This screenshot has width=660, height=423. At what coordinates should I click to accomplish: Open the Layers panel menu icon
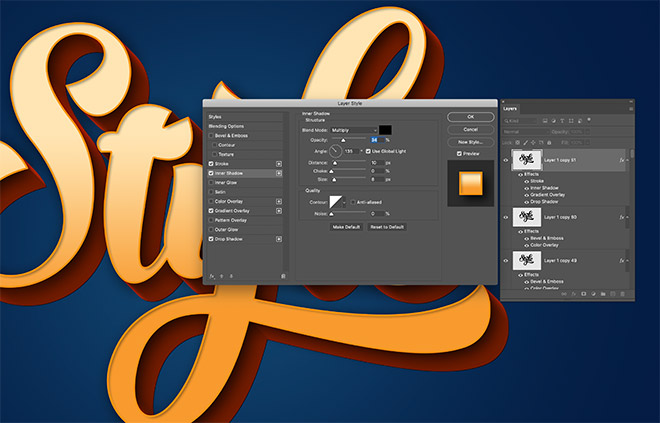pos(630,108)
